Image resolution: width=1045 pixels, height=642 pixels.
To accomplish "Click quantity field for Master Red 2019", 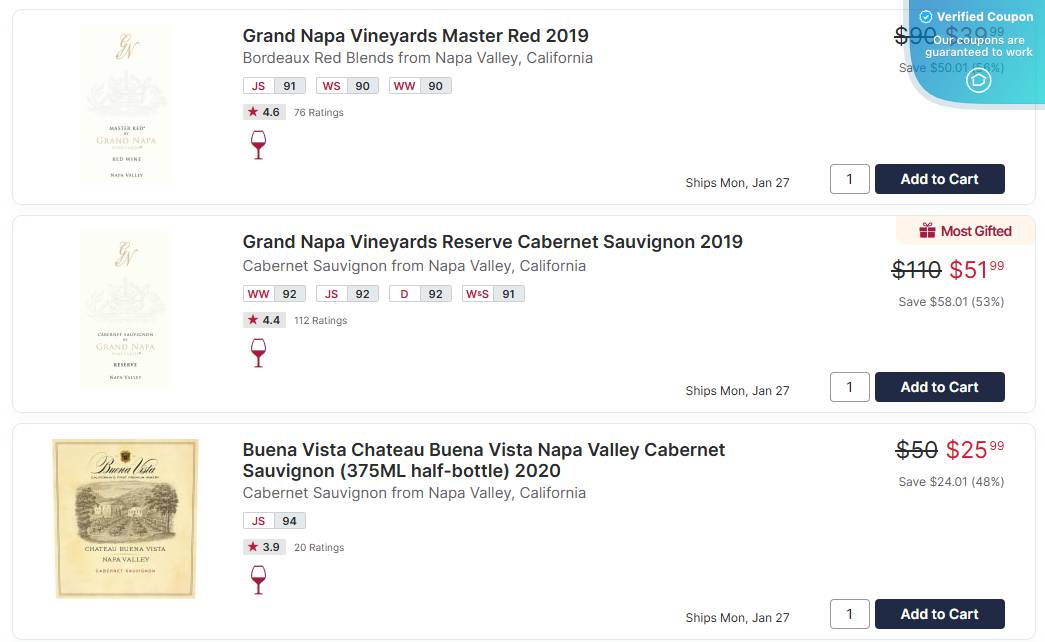I will (849, 179).
